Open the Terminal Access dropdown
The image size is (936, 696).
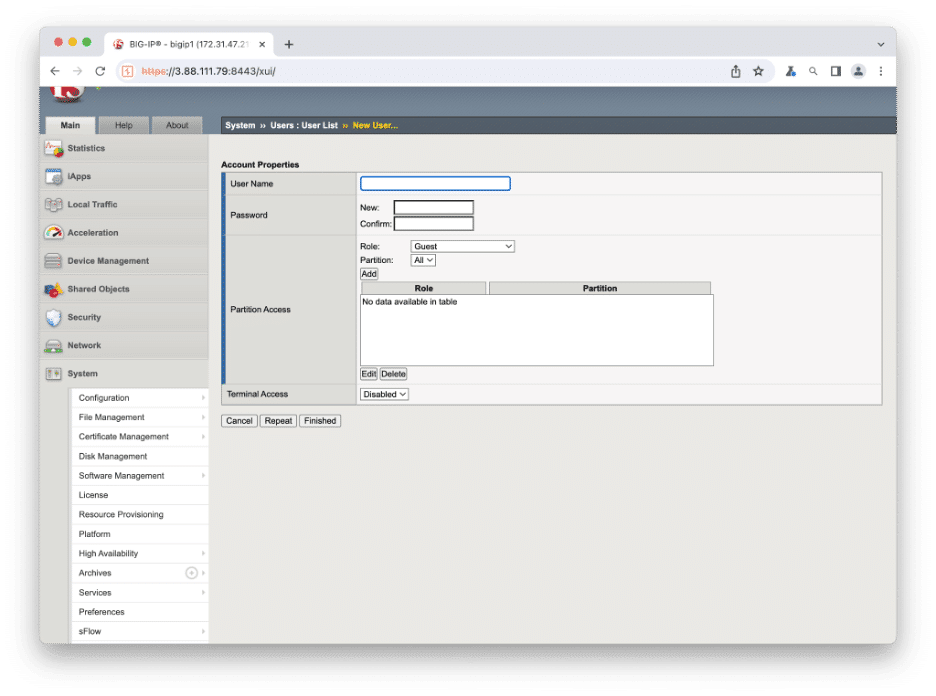point(384,395)
